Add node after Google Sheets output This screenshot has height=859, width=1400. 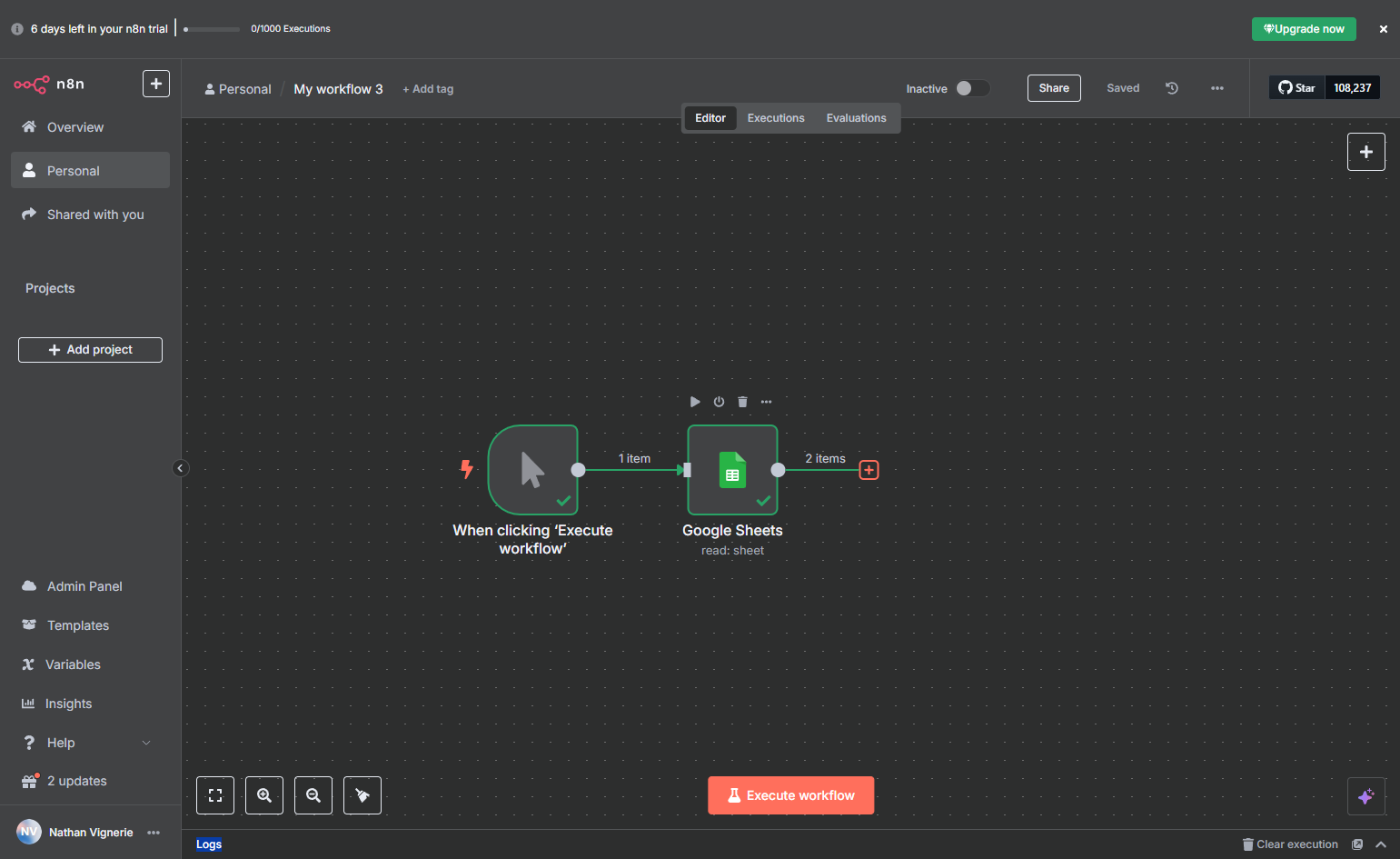coord(869,470)
